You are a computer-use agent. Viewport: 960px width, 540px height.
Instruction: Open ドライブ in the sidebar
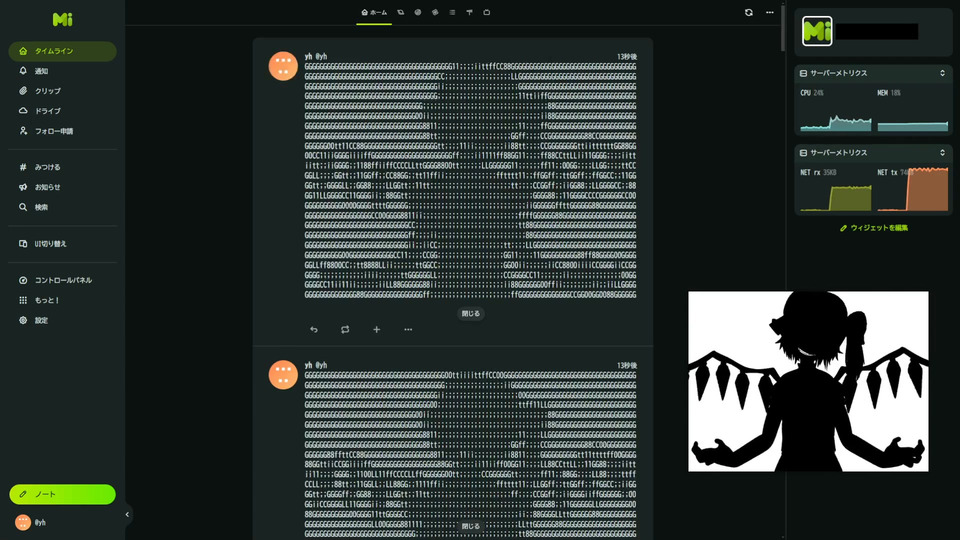coord(62,111)
